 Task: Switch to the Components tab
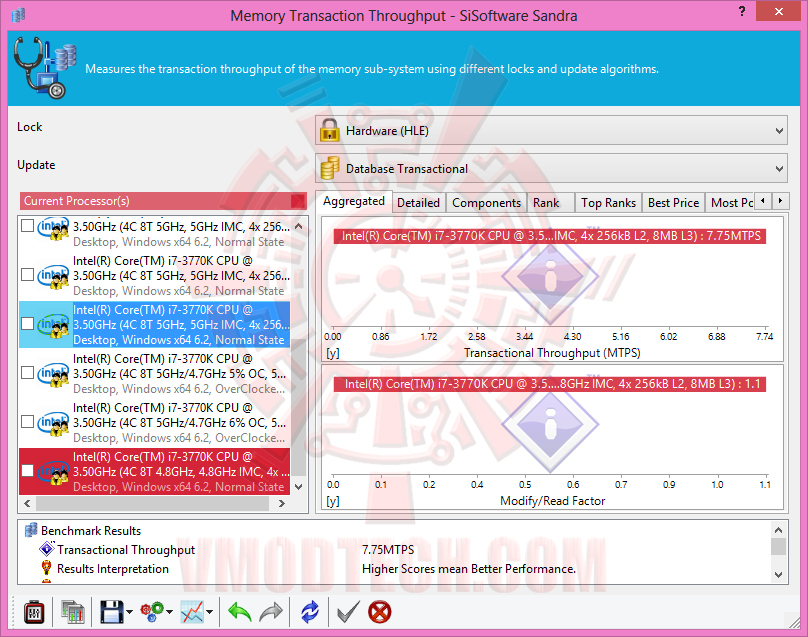pos(486,203)
